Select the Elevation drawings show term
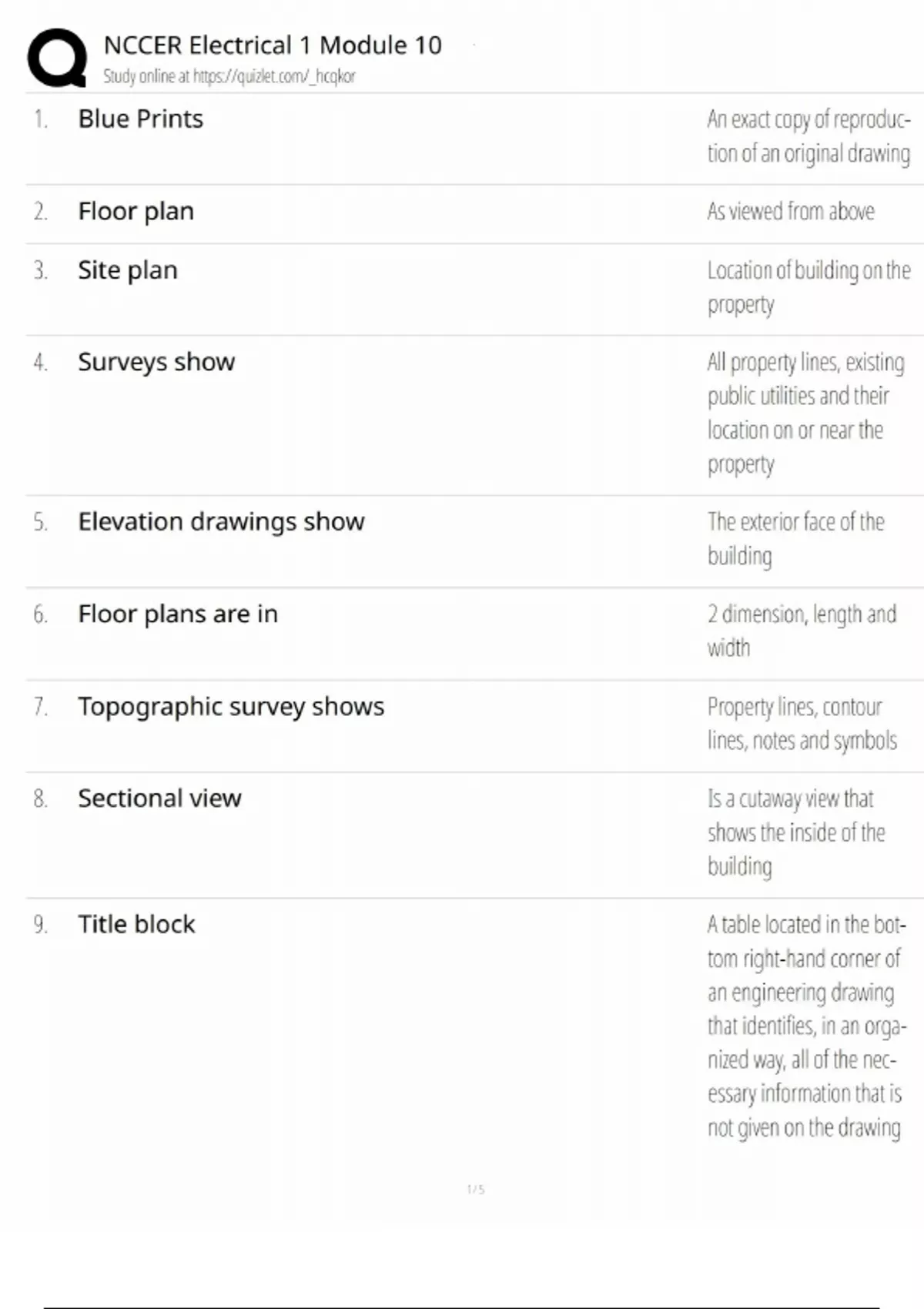 pyautogui.click(x=221, y=522)
